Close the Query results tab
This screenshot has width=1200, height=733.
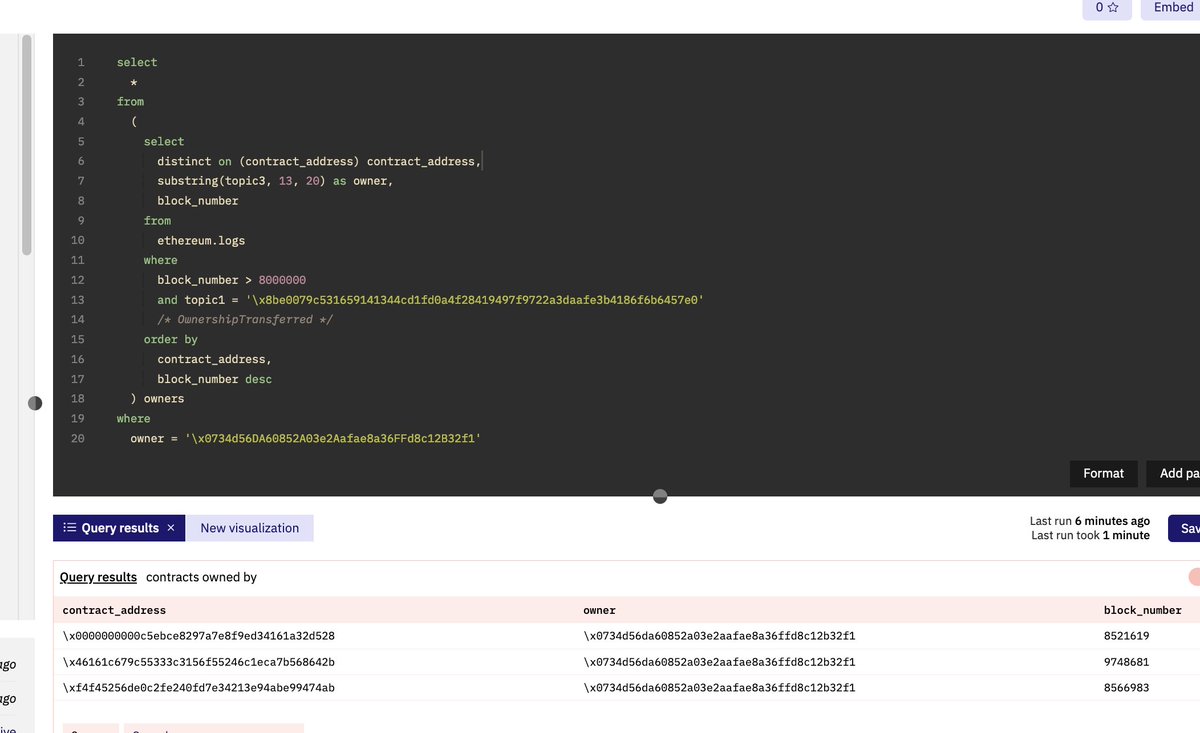pos(171,528)
